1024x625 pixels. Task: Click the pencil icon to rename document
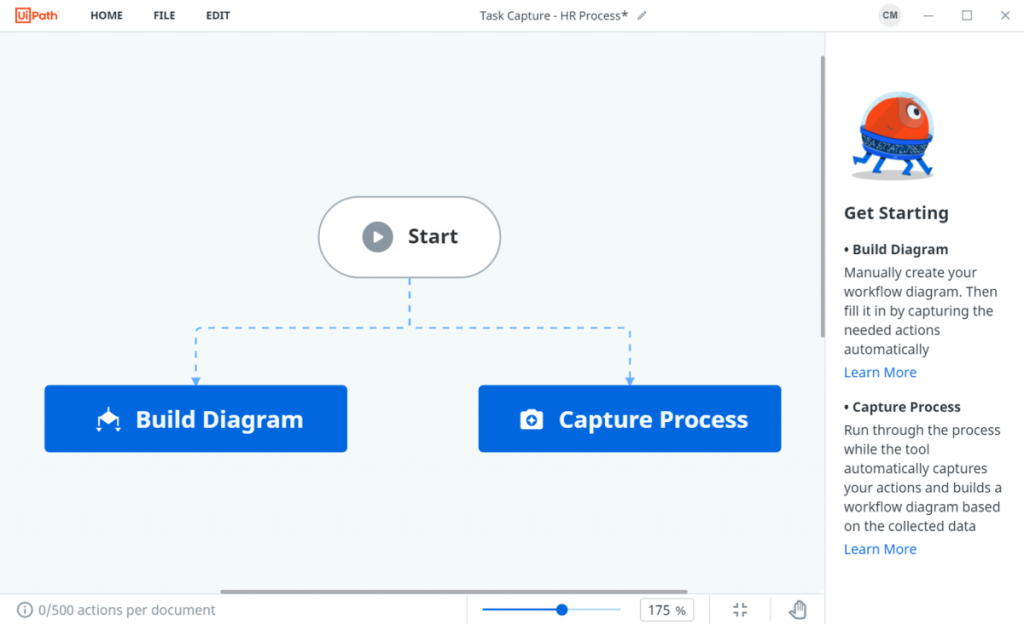[x=642, y=16]
